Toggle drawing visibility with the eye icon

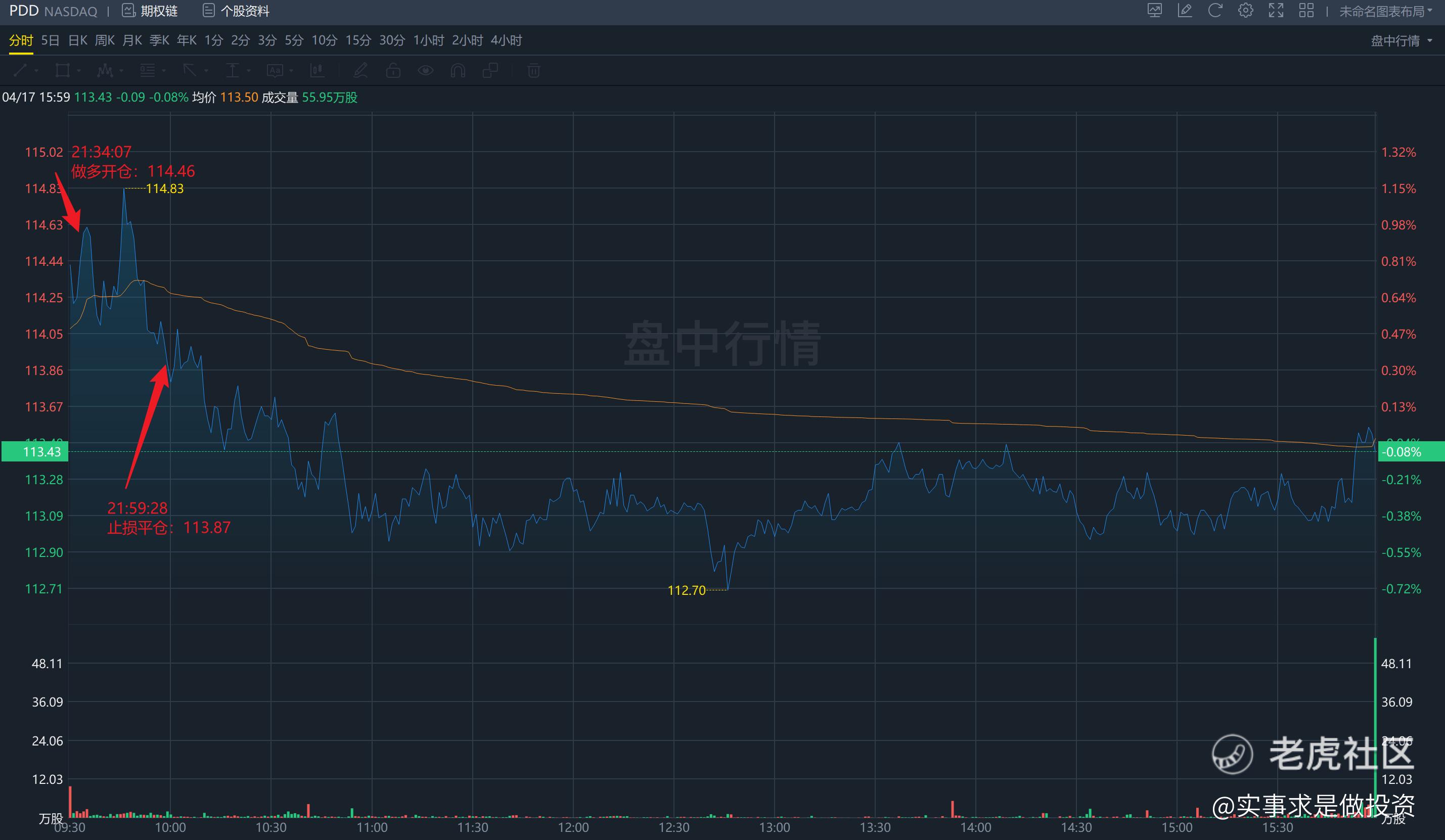[x=426, y=71]
